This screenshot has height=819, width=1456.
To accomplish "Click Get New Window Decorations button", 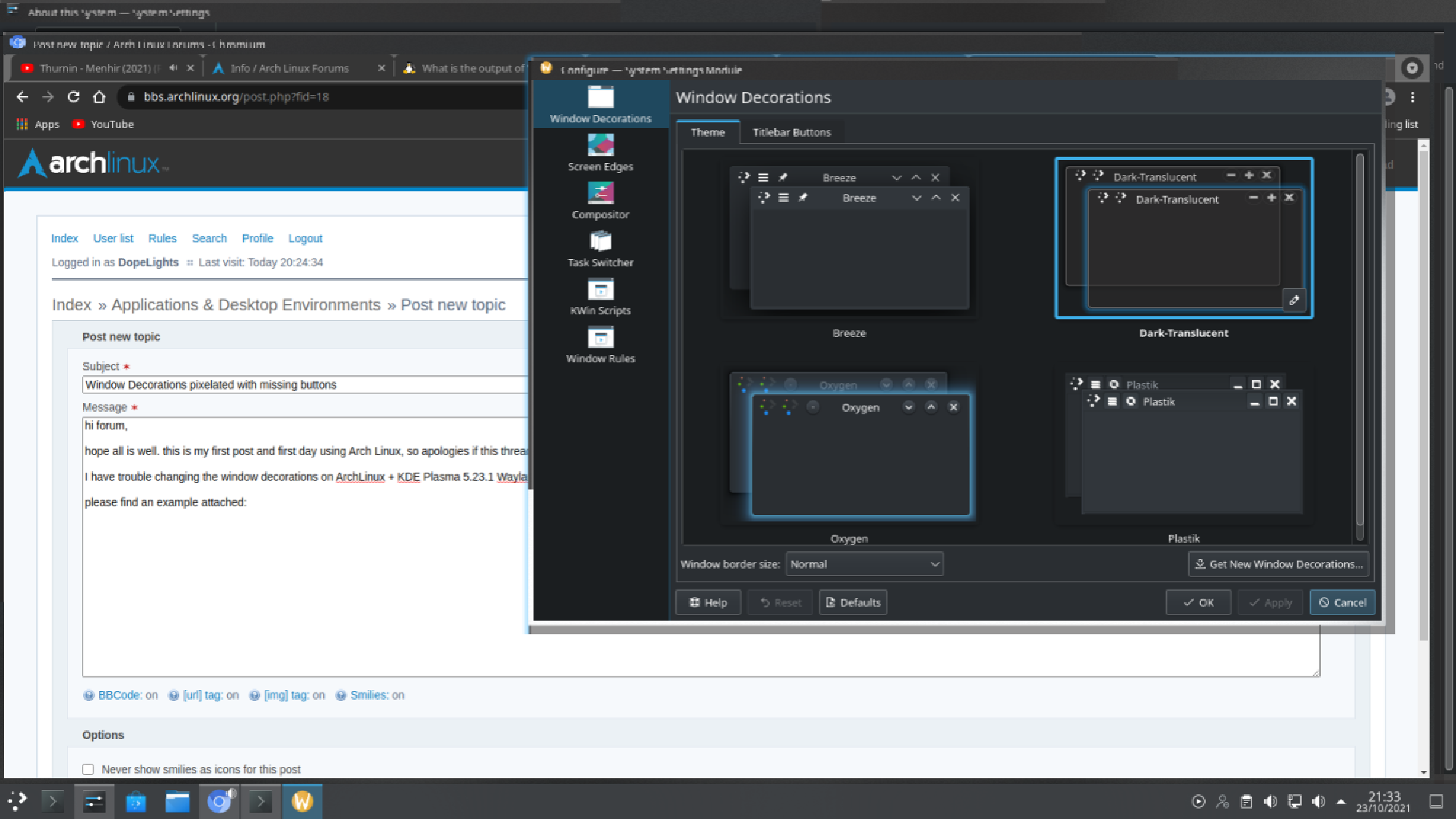I will [1278, 564].
